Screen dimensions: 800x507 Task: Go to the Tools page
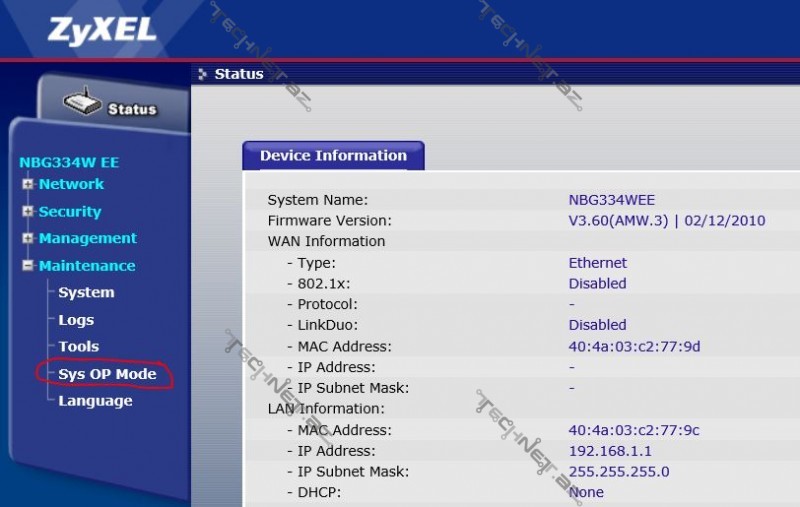coord(79,347)
